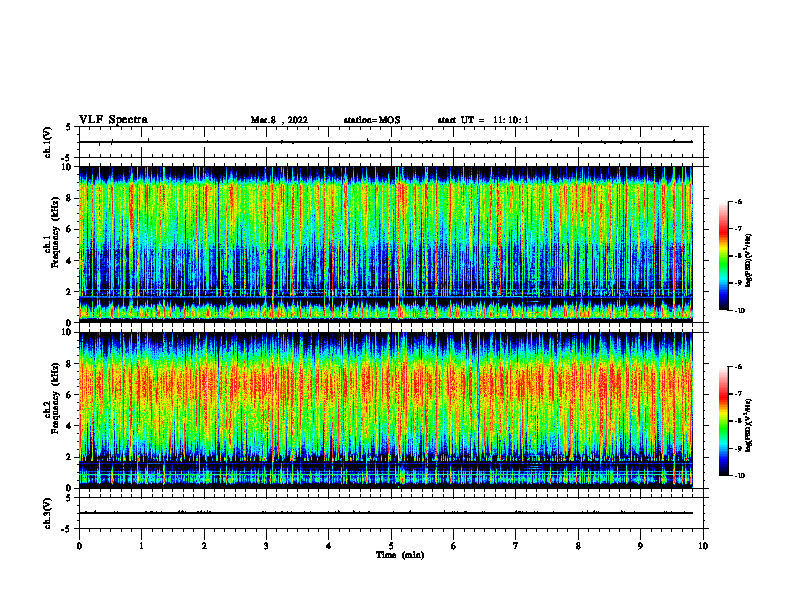Select the log(PSD) label beside ch.2 color bar
Image resolution: width=792 pixels, height=612 pixels.
[x=749, y=425]
